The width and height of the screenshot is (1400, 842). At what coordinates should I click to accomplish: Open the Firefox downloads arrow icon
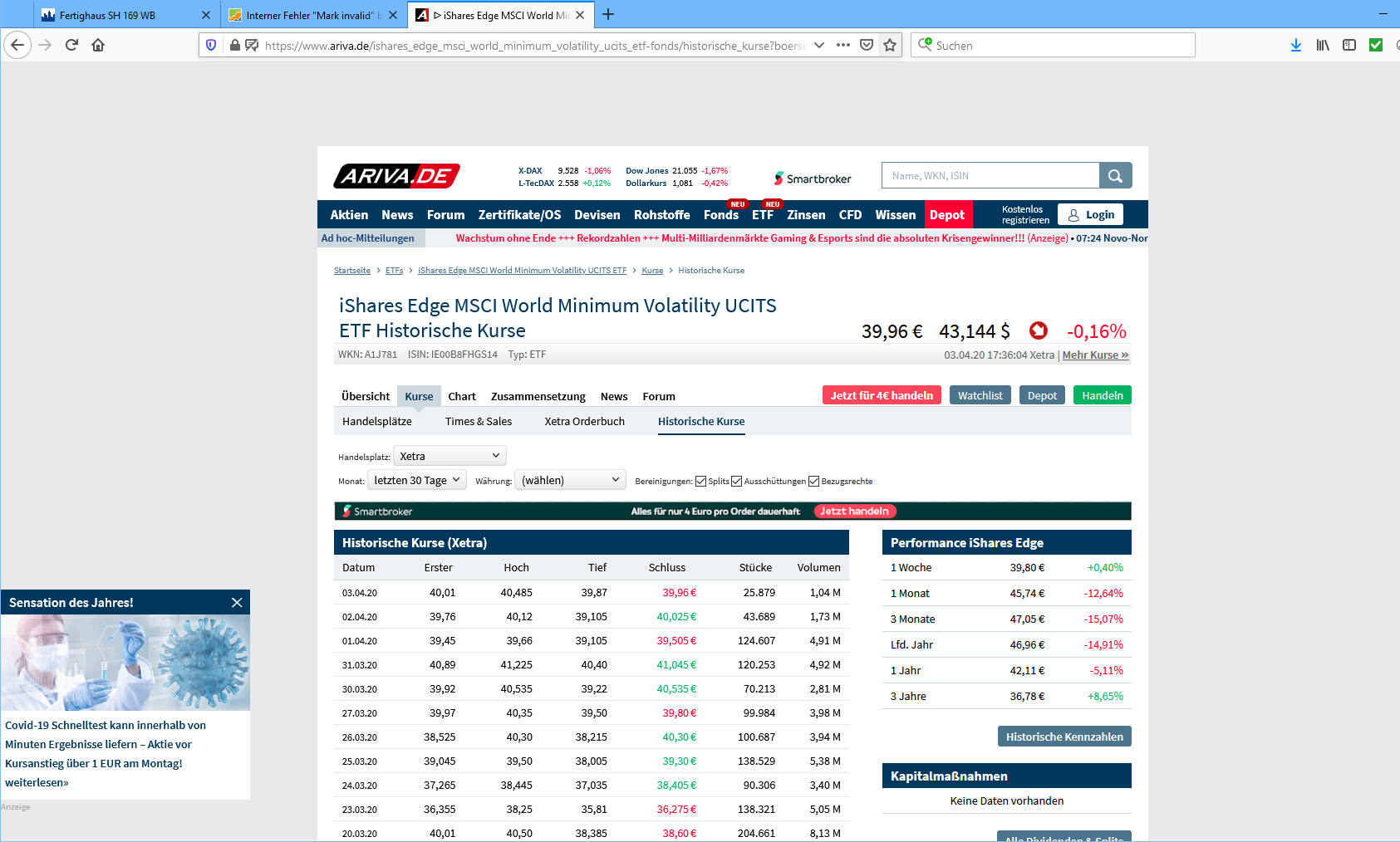[x=1295, y=45]
